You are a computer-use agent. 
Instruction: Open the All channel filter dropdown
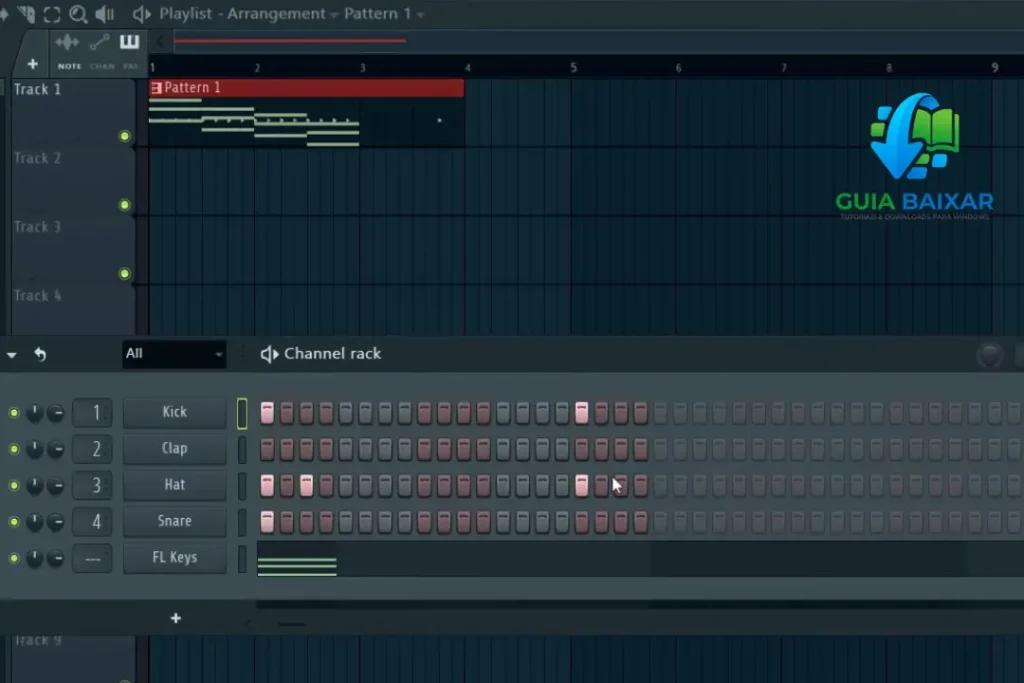pos(174,354)
